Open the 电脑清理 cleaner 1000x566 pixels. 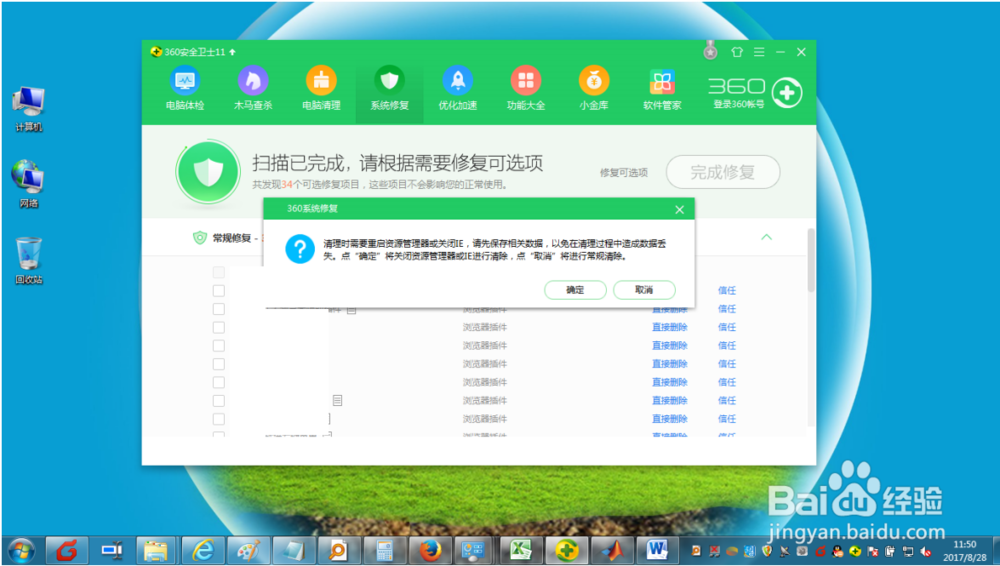click(x=321, y=89)
